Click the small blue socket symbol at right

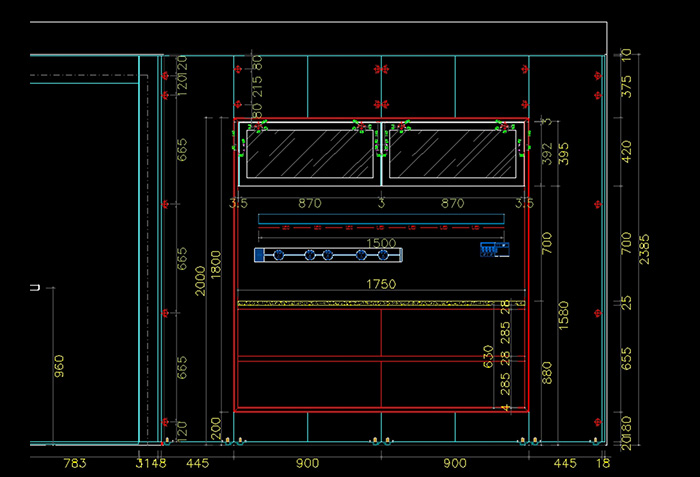click(490, 246)
